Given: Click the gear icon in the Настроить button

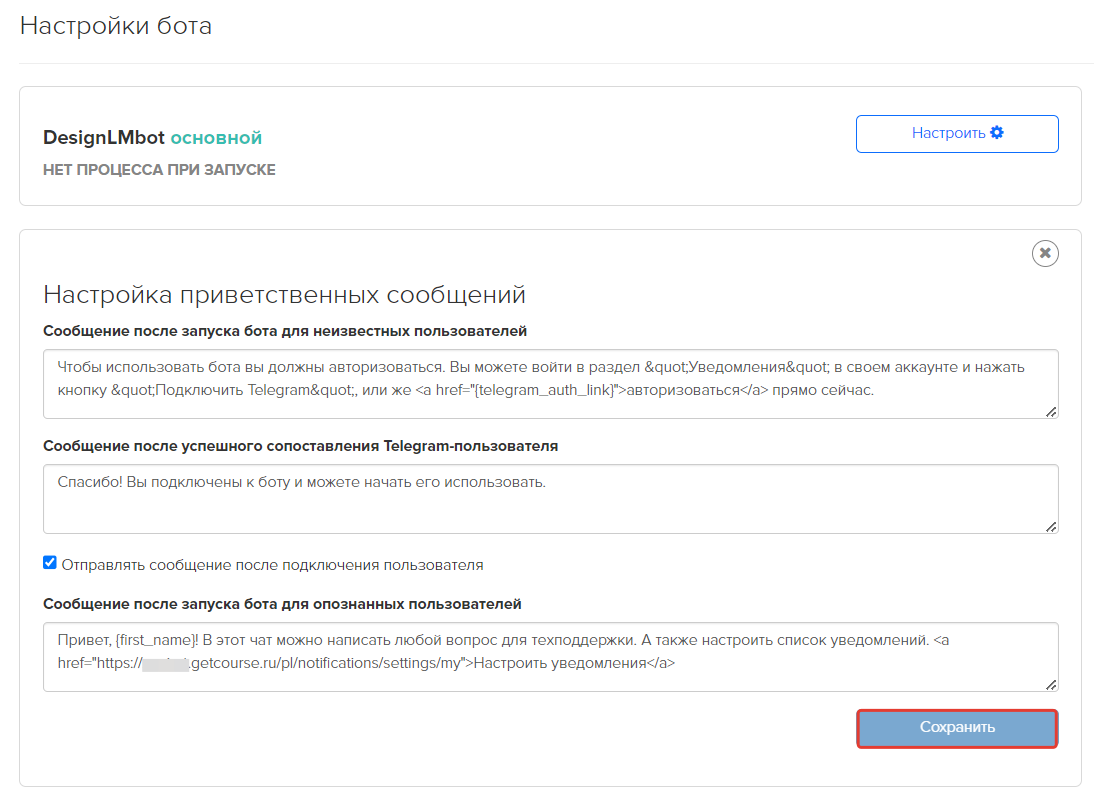Looking at the screenshot, I should coord(996,133).
